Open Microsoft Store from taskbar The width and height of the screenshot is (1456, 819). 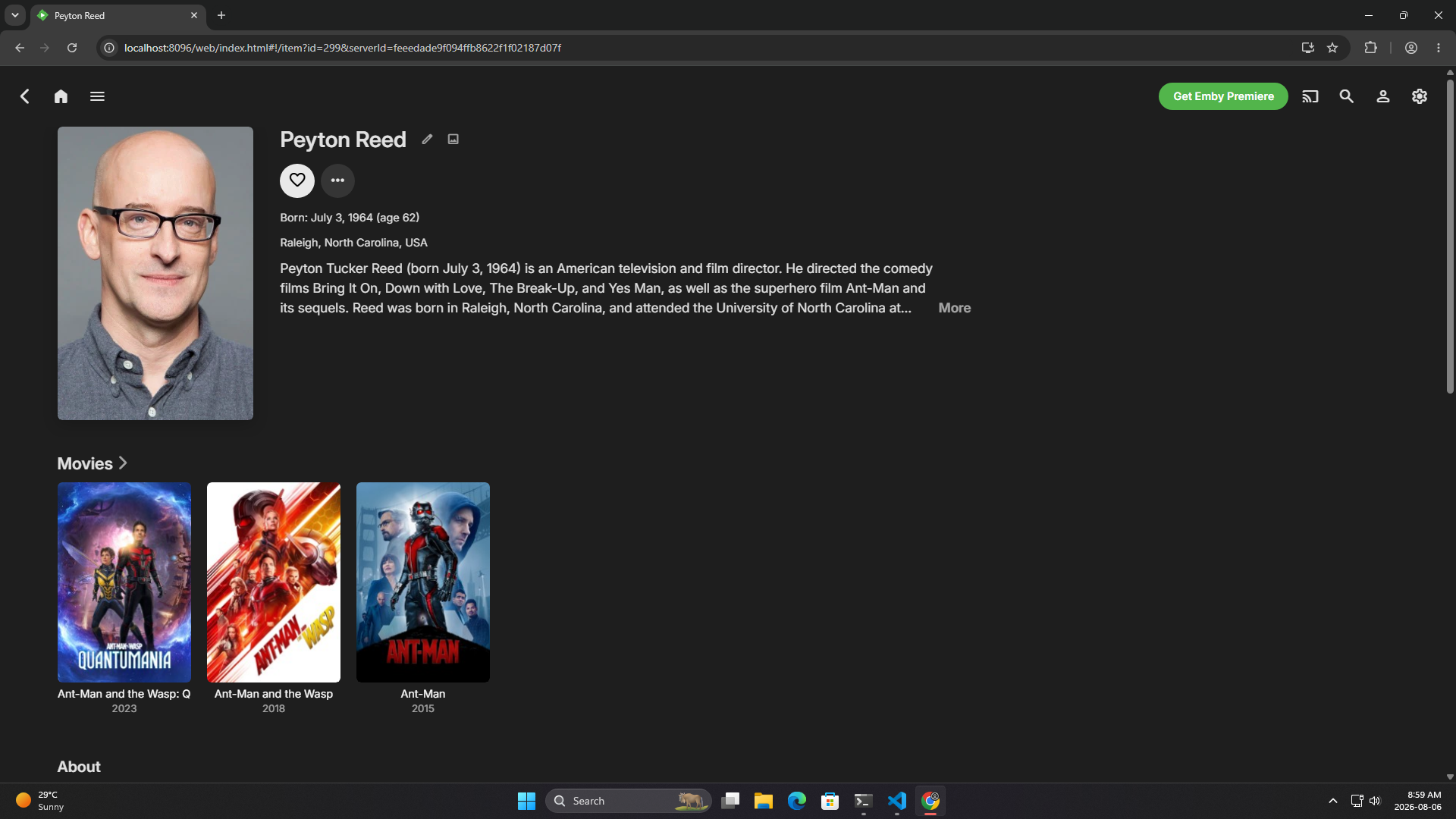point(830,801)
